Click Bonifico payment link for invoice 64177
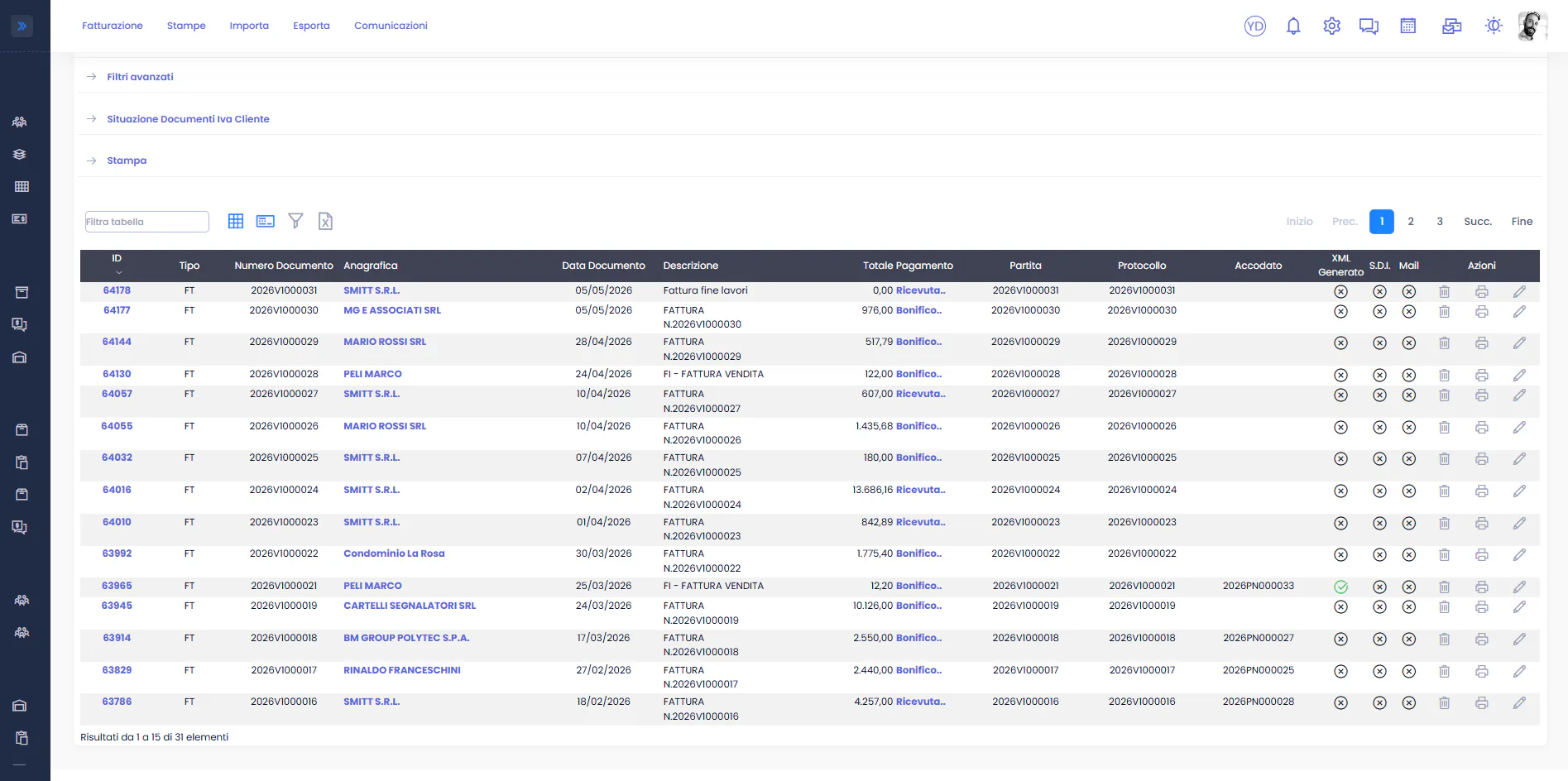1568x781 pixels. 918,310
